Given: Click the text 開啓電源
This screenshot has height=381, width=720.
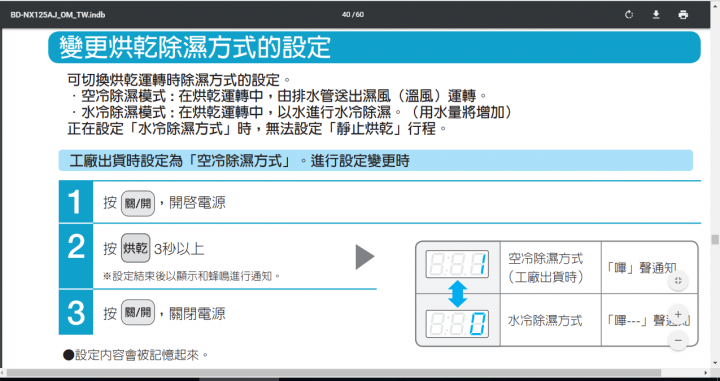Looking at the screenshot, I should coord(197,203).
